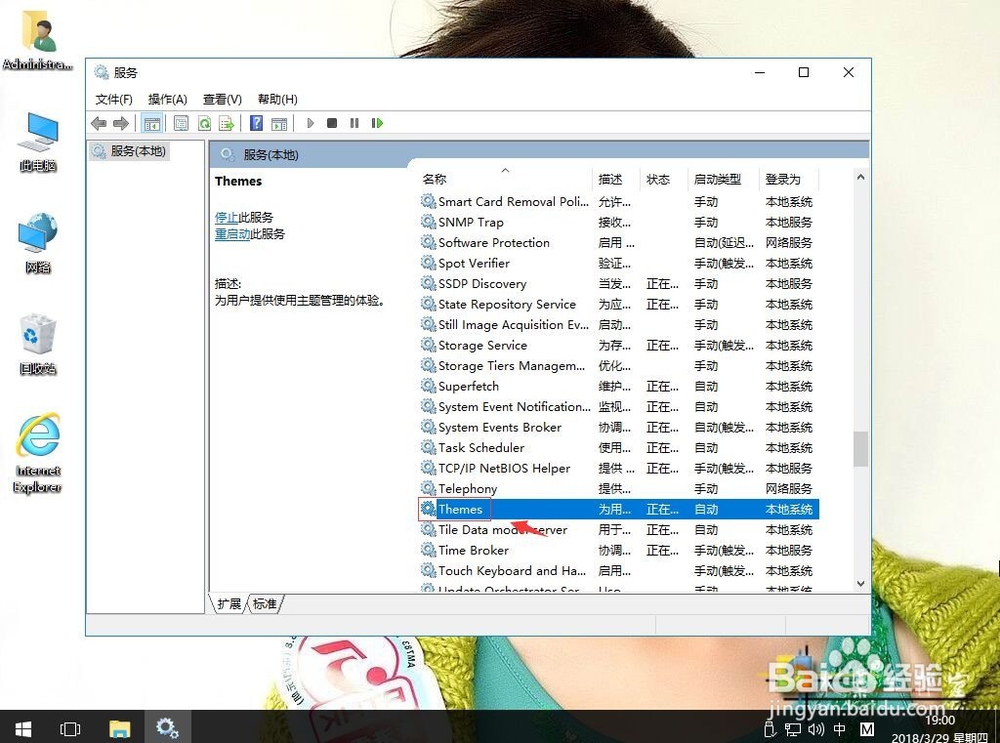Select Still Image Acquisition Events service
This screenshot has width=1000, height=743.
[619, 325]
